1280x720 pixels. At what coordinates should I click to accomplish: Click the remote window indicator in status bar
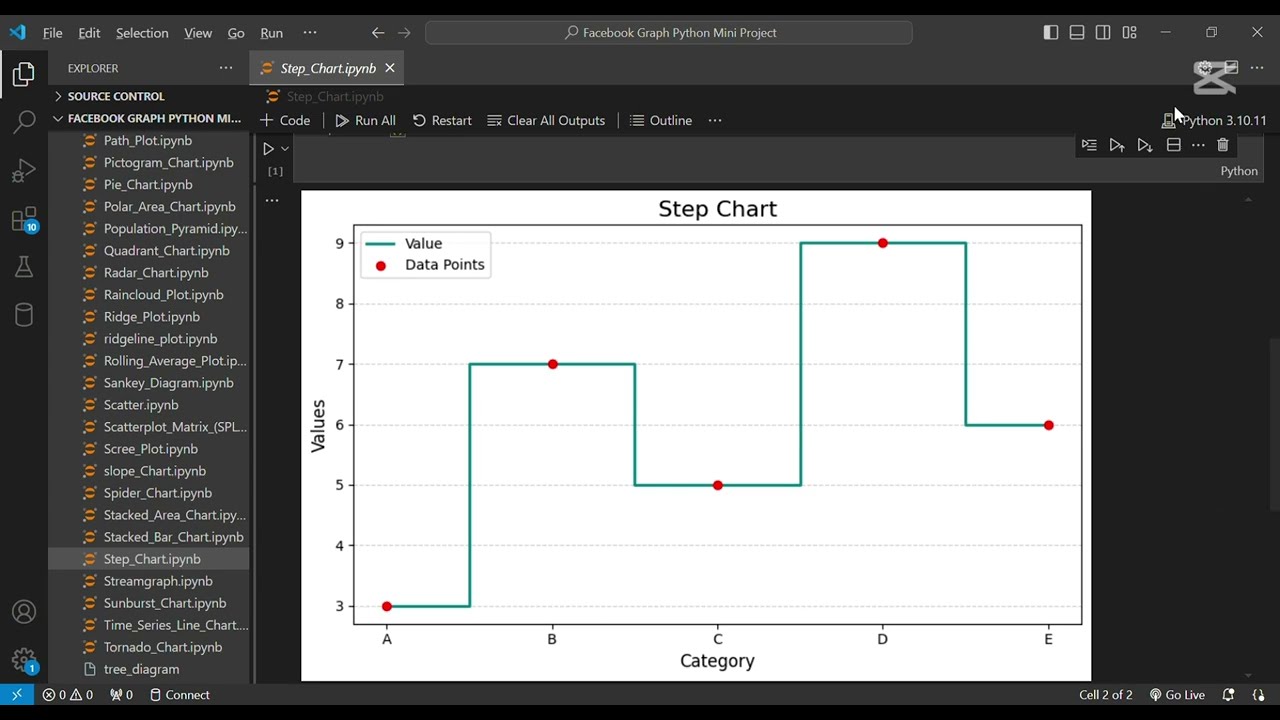17,695
